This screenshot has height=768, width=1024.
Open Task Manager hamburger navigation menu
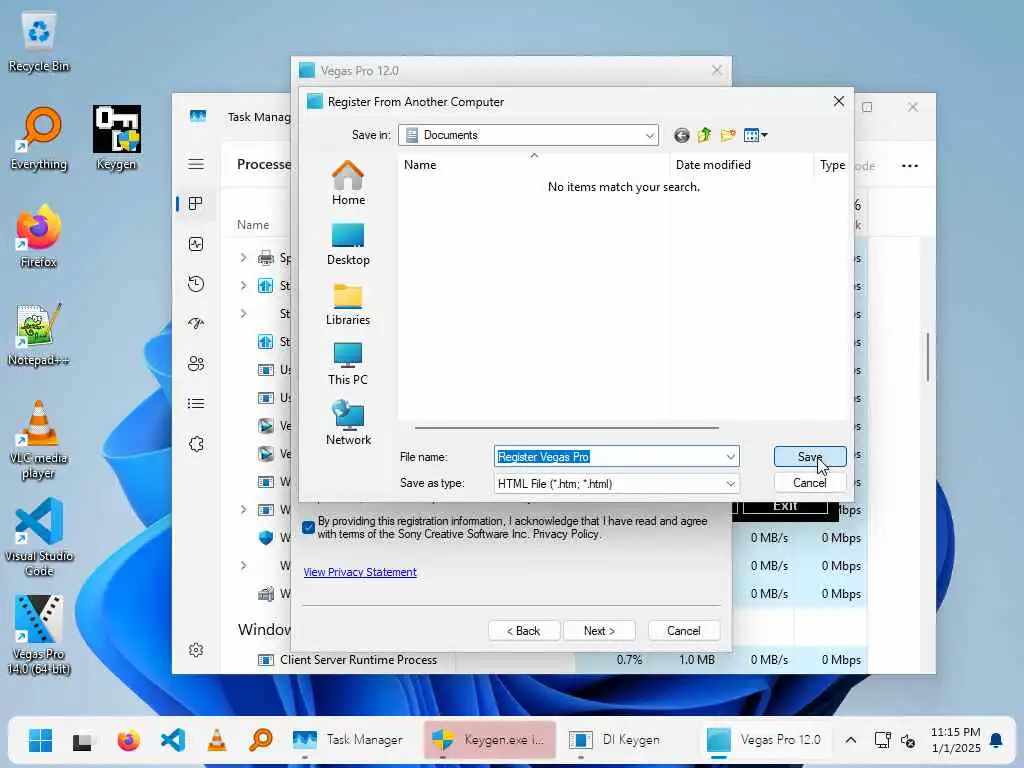click(x=196, y=164)
